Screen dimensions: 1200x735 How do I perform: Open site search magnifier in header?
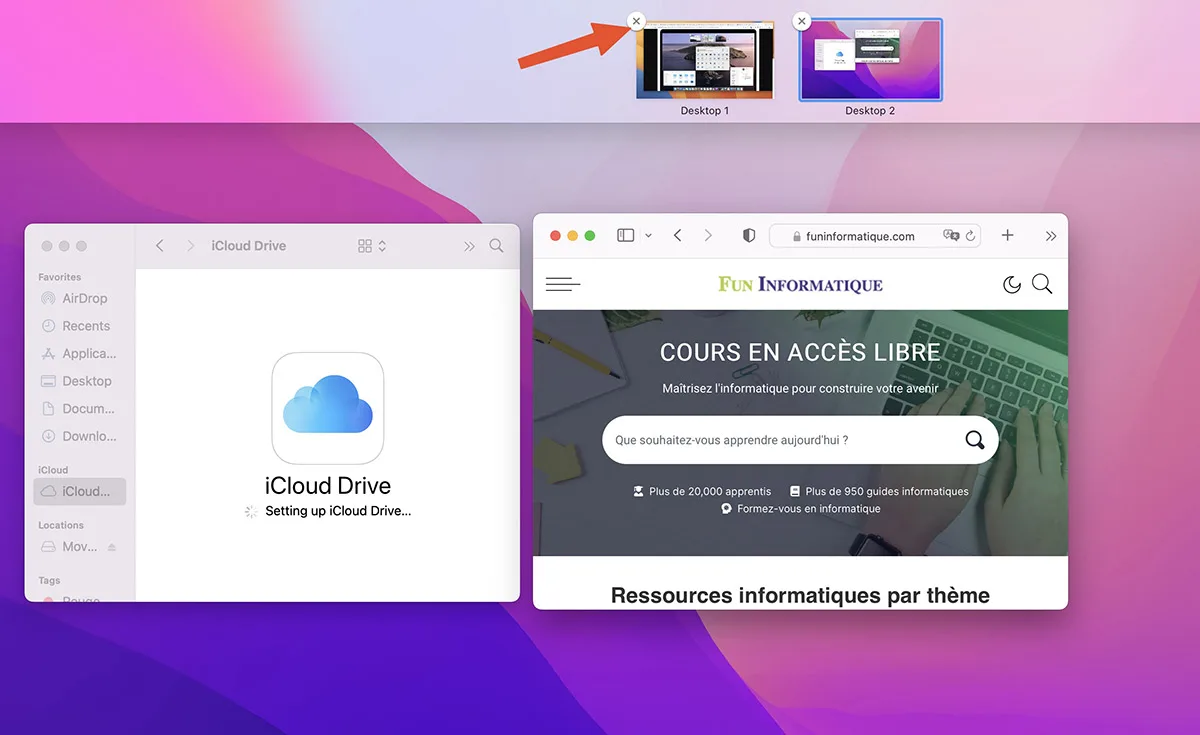pyautogui.click(x=1042, y=284)
